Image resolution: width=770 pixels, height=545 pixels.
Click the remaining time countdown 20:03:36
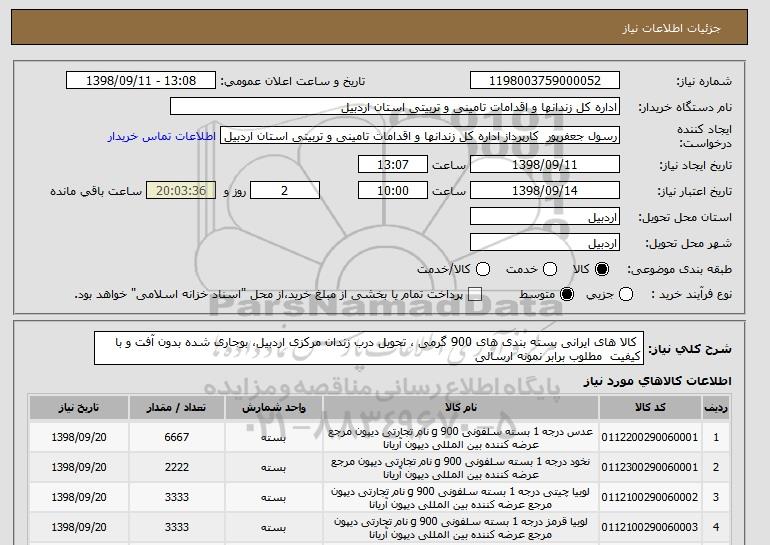point(181,191)
